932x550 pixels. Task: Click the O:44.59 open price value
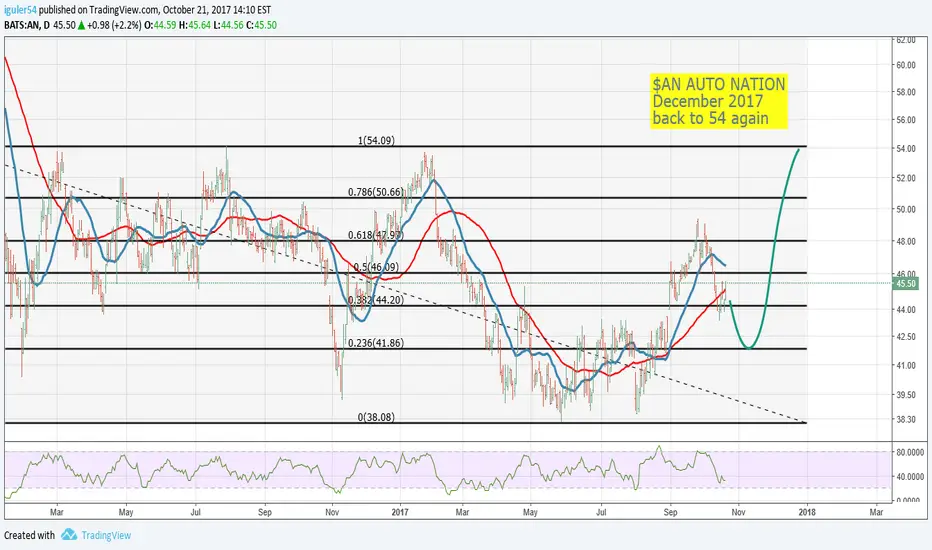click(161, 25)
